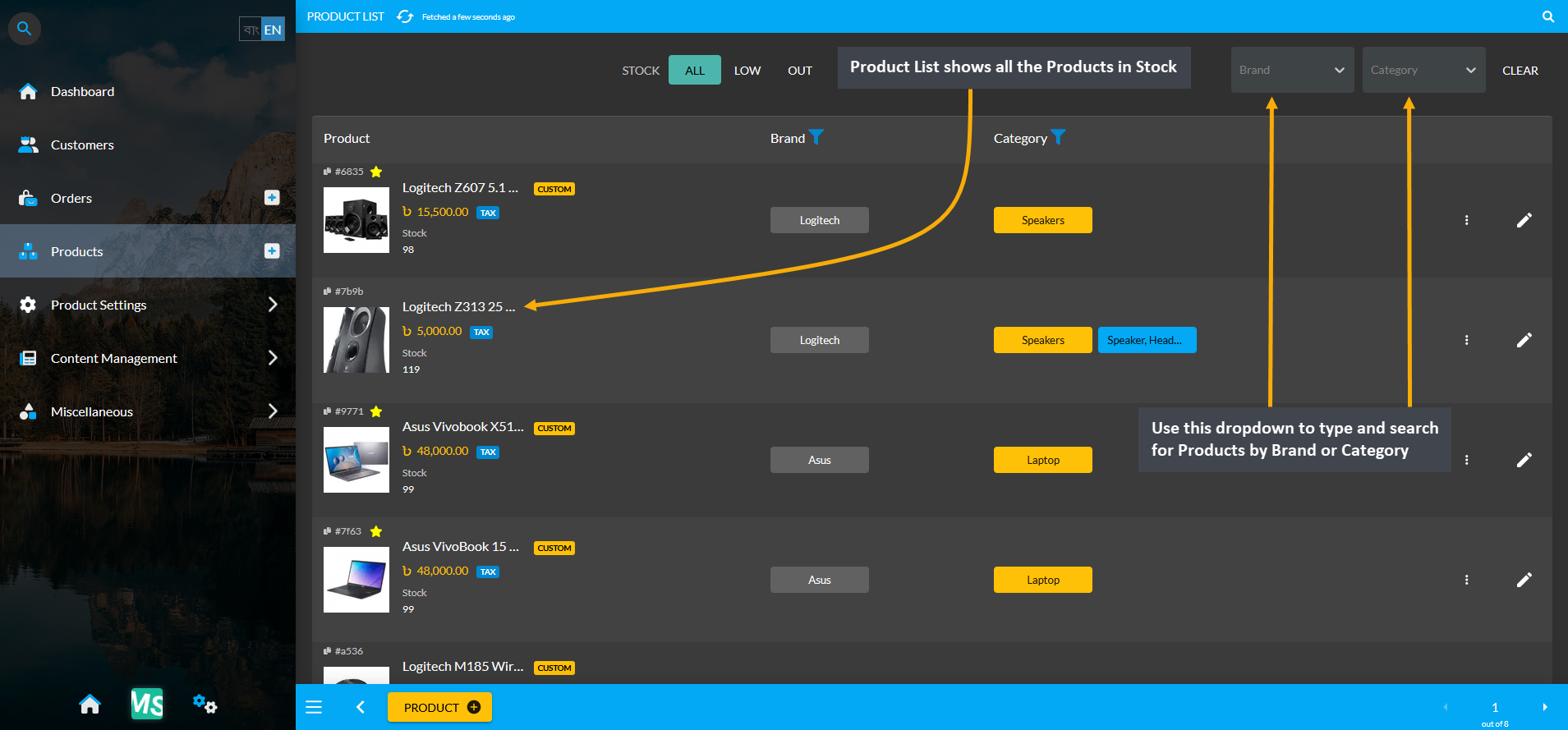Click Laptop tag on Vivobook X51 row
Screen dimensions: 1568x730
tap(1043, 460)
